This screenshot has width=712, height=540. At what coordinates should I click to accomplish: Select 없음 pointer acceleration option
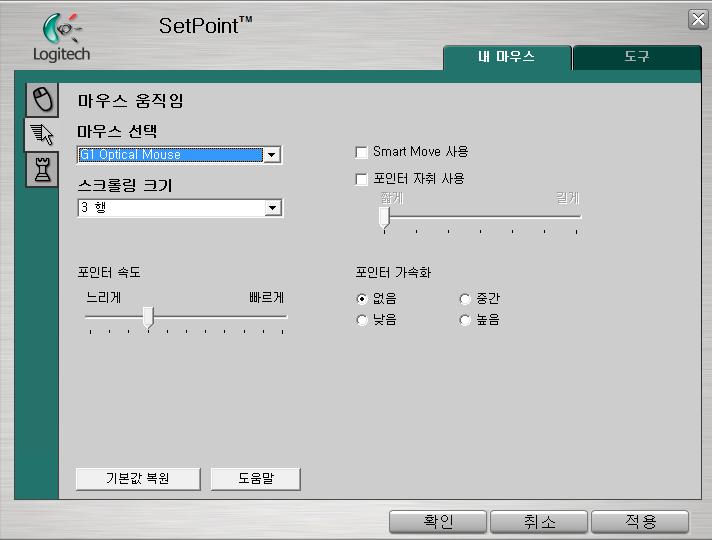[362, 299]
